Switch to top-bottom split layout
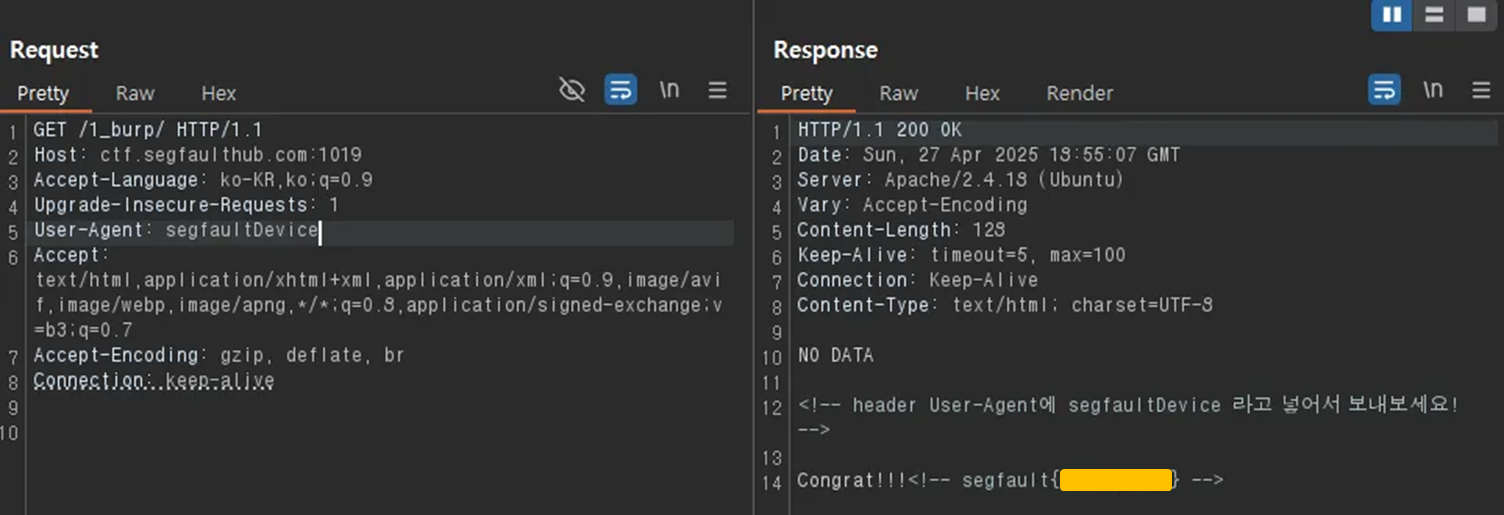This screenshot has height=515, width=1504. [x=1434, y=15]
